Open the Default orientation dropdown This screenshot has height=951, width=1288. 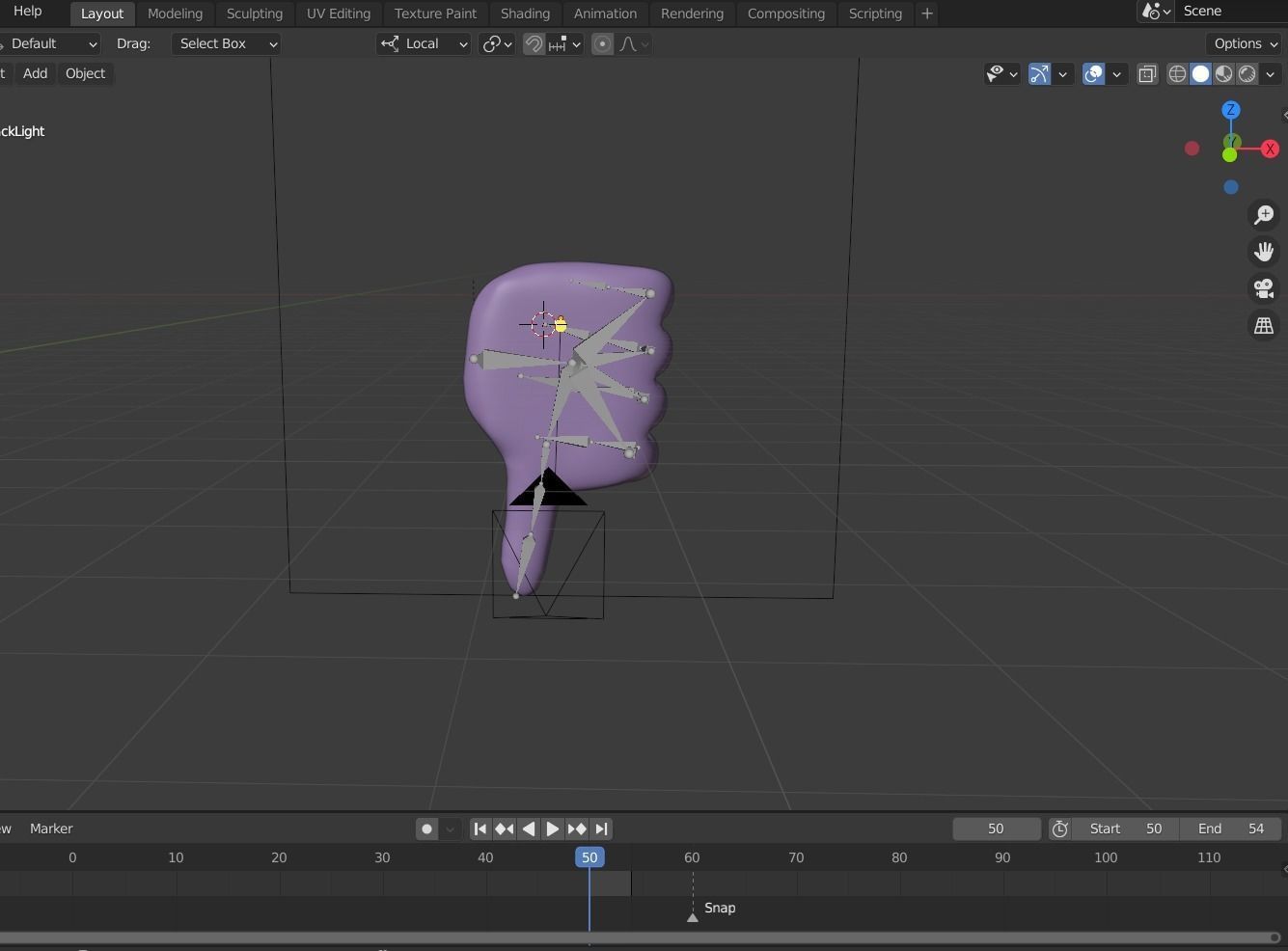pyautogui.click(x=49, y=43)
